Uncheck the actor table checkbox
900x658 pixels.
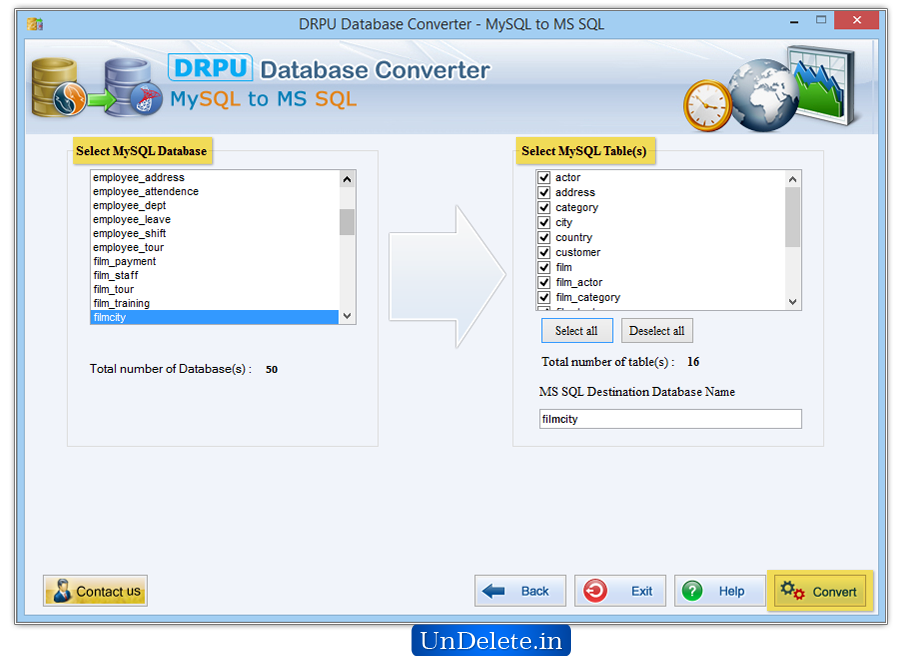pyautogui.click(x=544, y=177)
